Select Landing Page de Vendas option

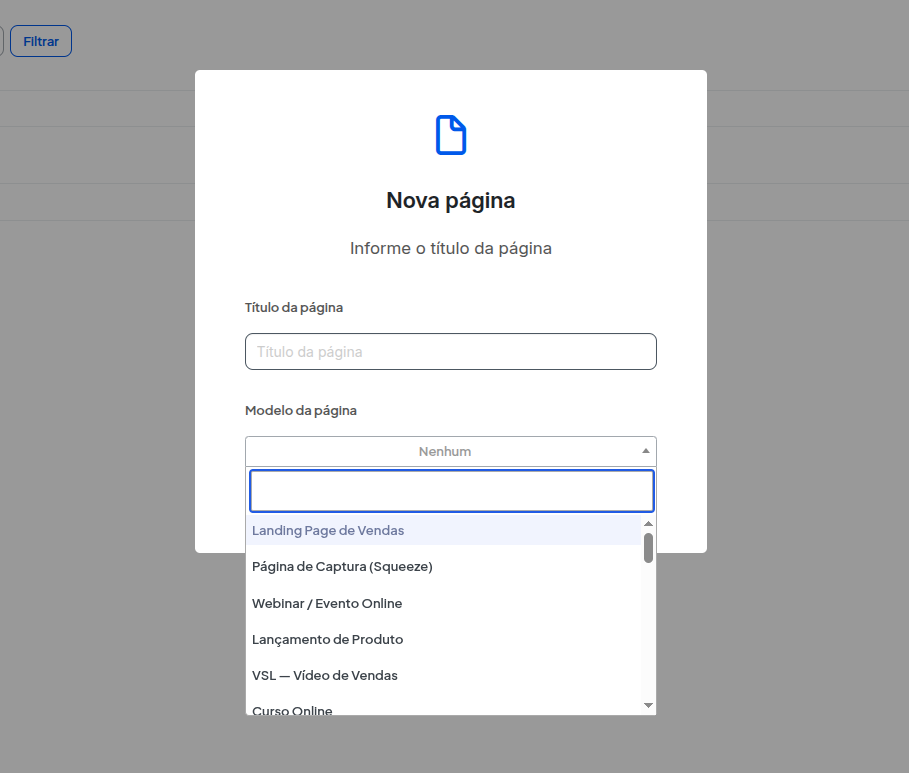(443, 531)
